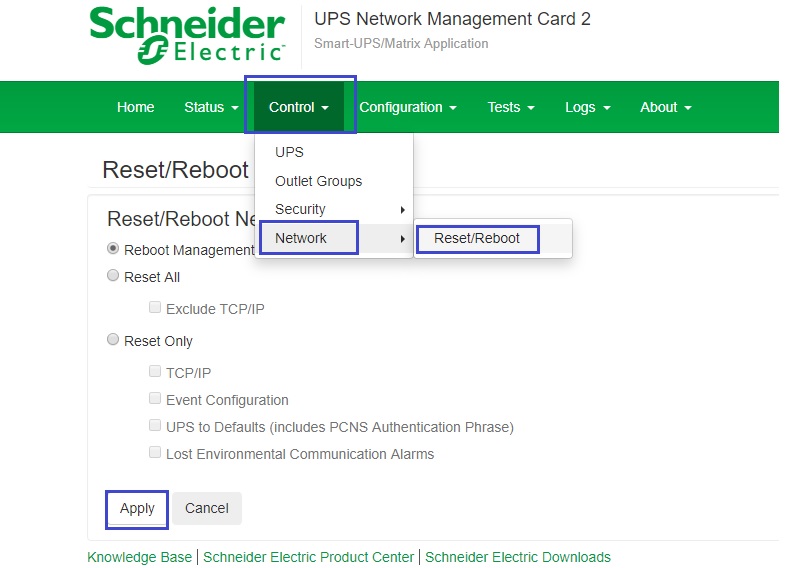Select UPS in the Control menu

coord(289,152)
